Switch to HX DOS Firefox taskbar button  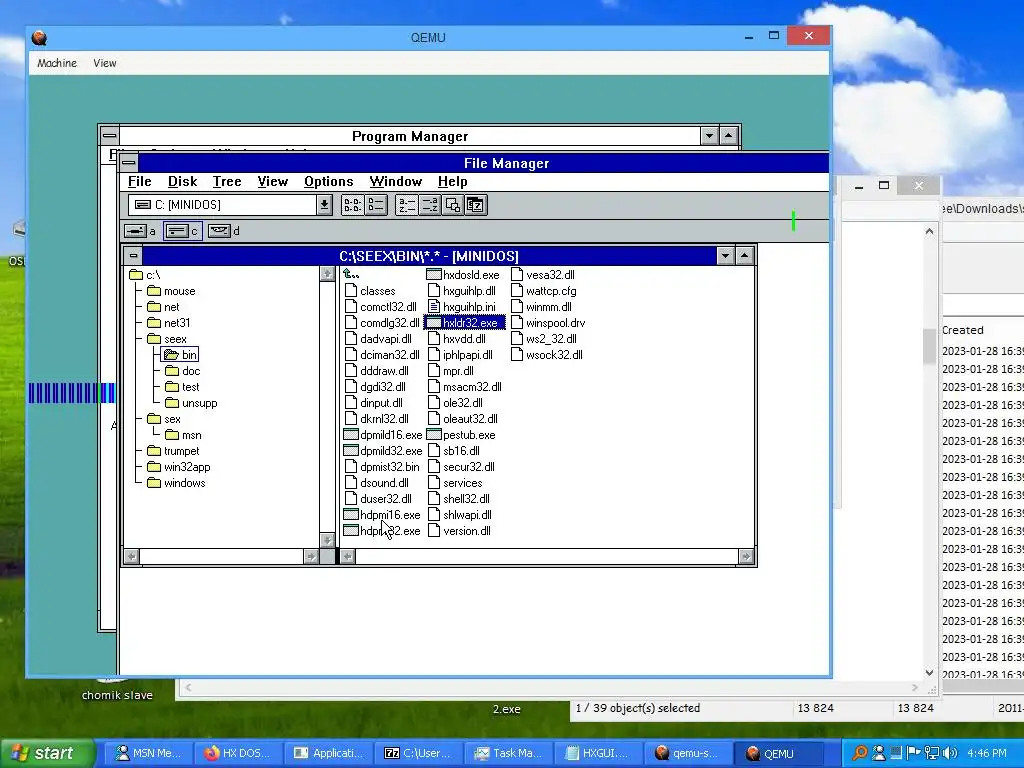coord(238,753)
